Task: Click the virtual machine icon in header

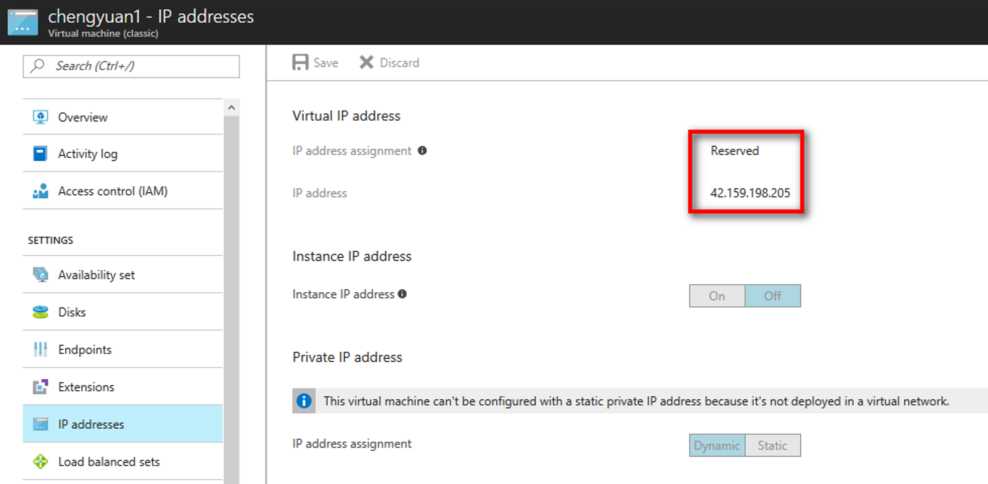Action: 22,22
